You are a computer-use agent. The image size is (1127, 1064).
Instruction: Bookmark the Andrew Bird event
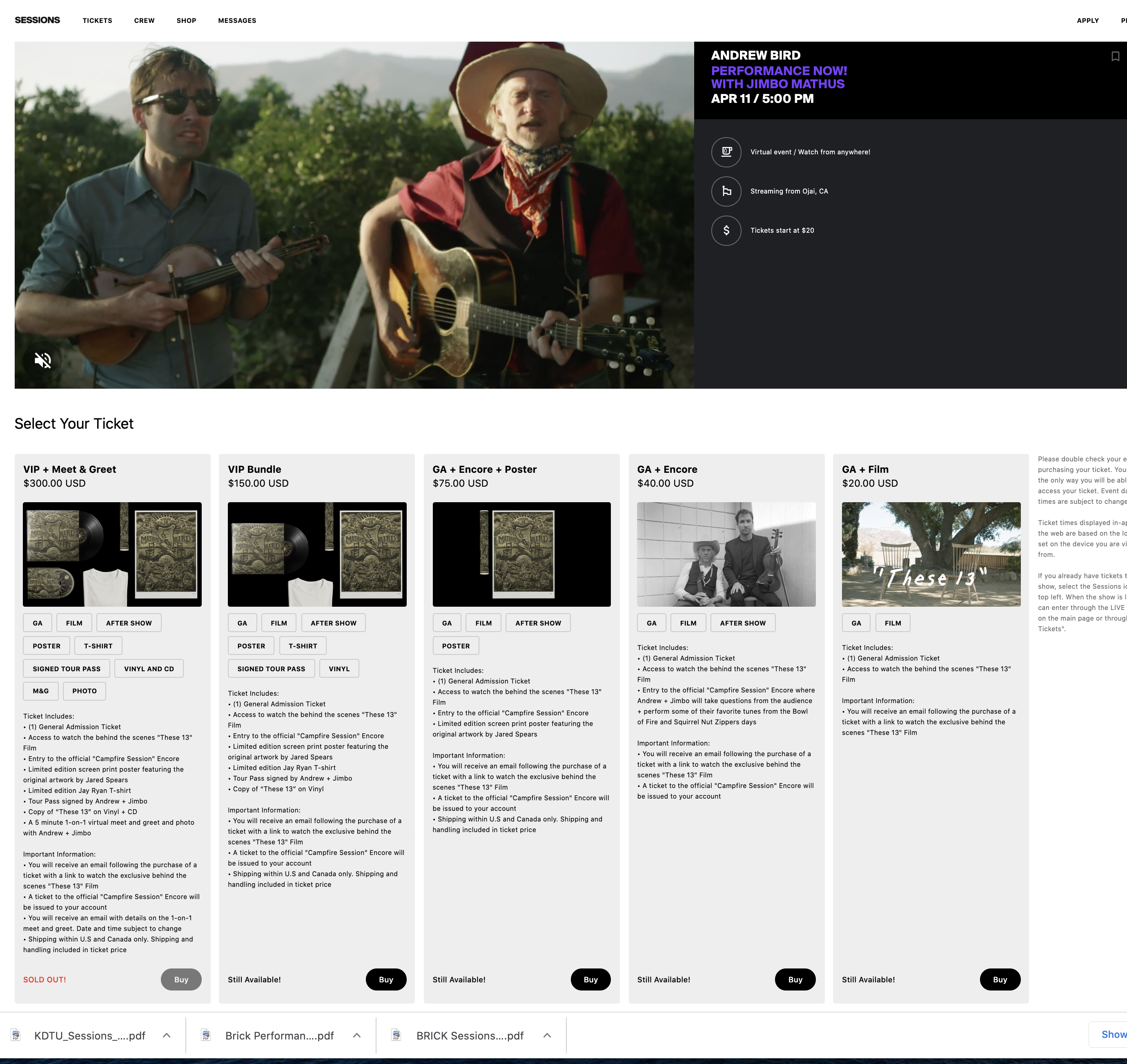coord(1115,56)
